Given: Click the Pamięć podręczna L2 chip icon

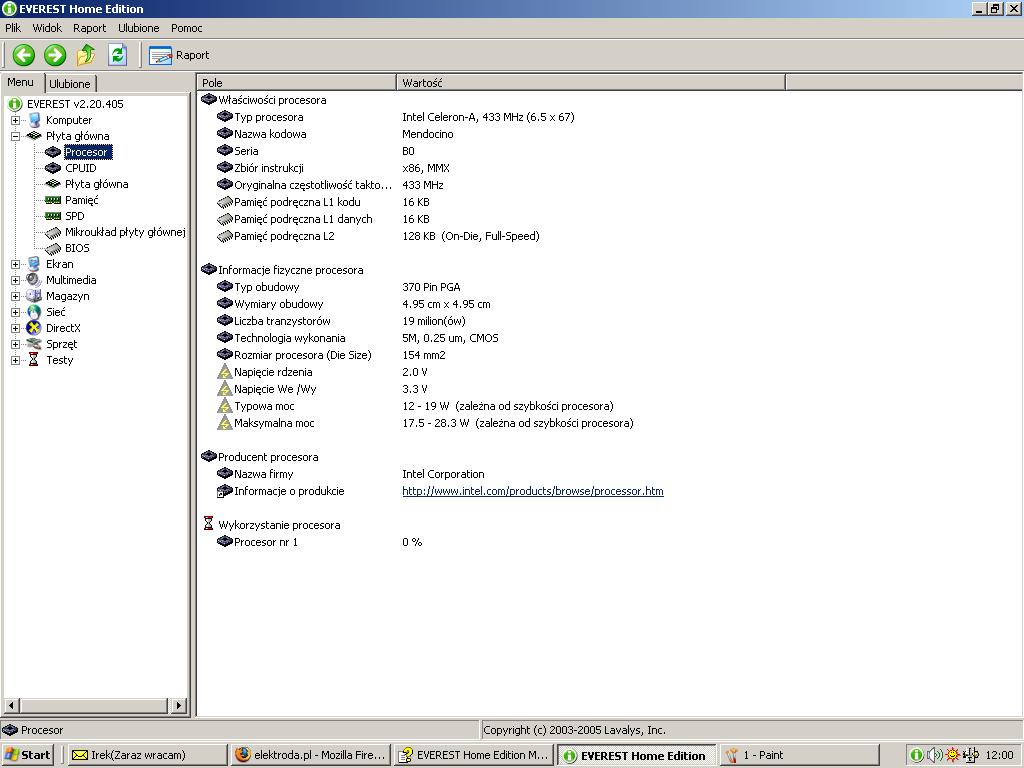Looking at the screenshot, I should click(x=225, y=236).
